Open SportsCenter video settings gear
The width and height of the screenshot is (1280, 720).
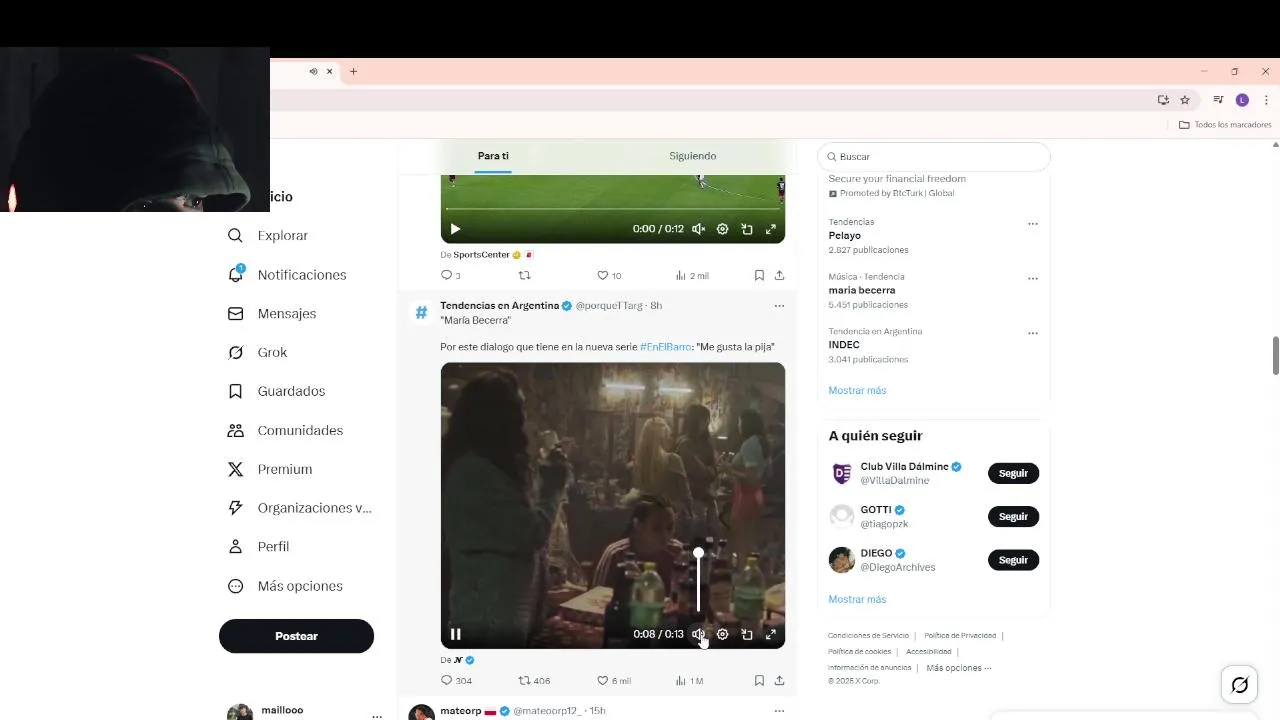click(x=722, y=229)
